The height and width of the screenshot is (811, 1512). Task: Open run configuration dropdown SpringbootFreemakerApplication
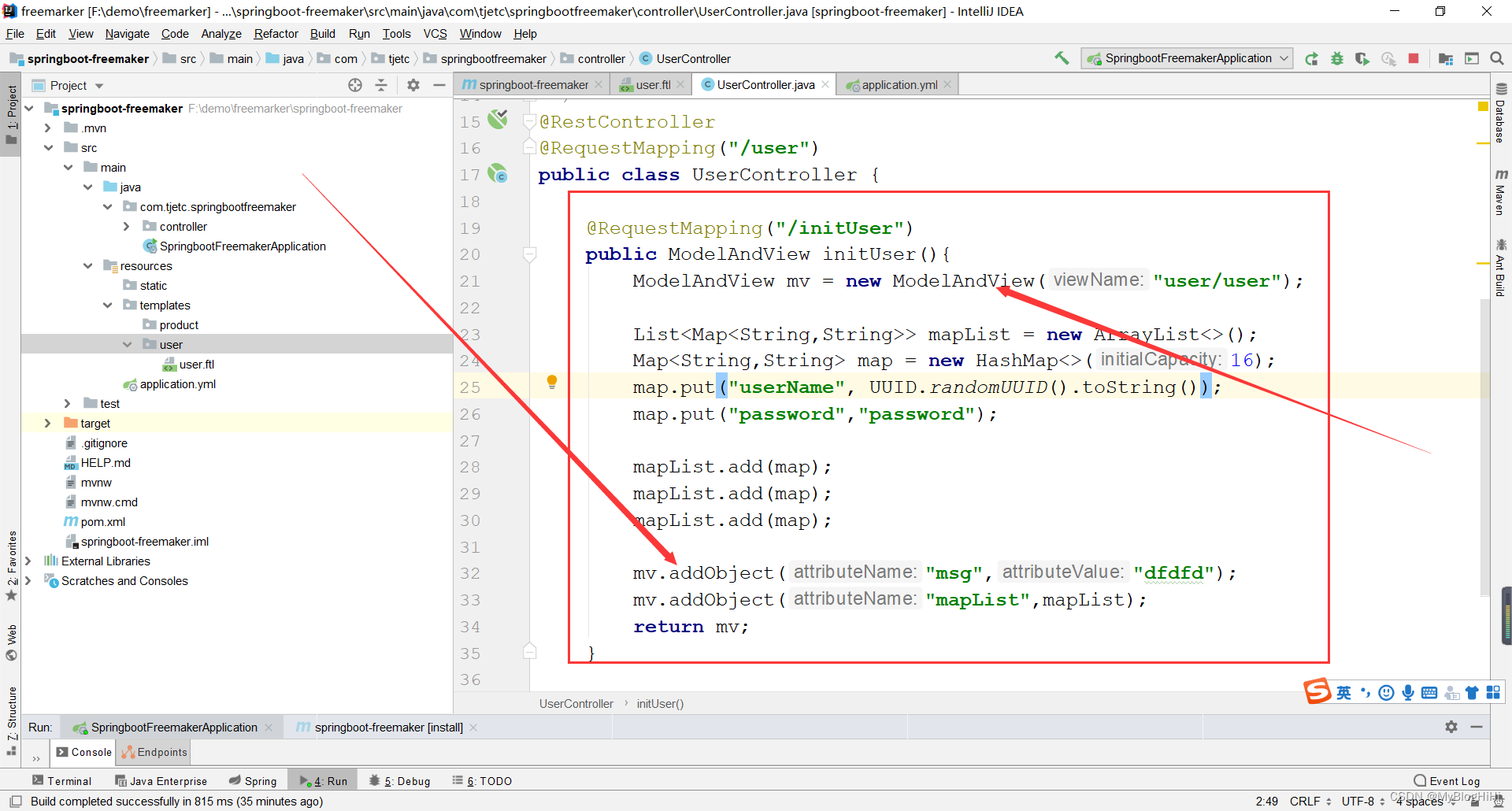(1188, 58)
